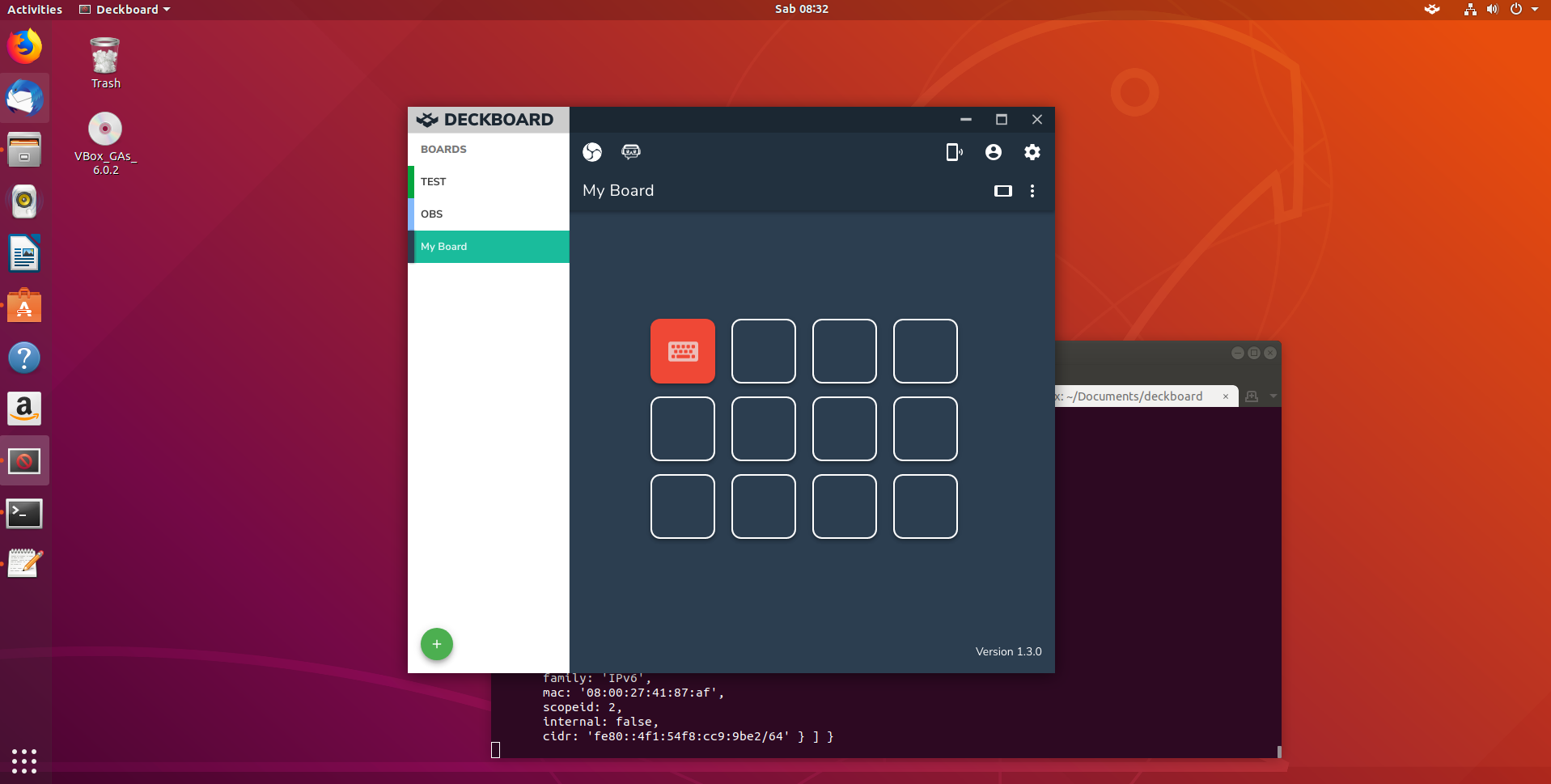
Task: Open the user account icon
Action: [994, 152]
